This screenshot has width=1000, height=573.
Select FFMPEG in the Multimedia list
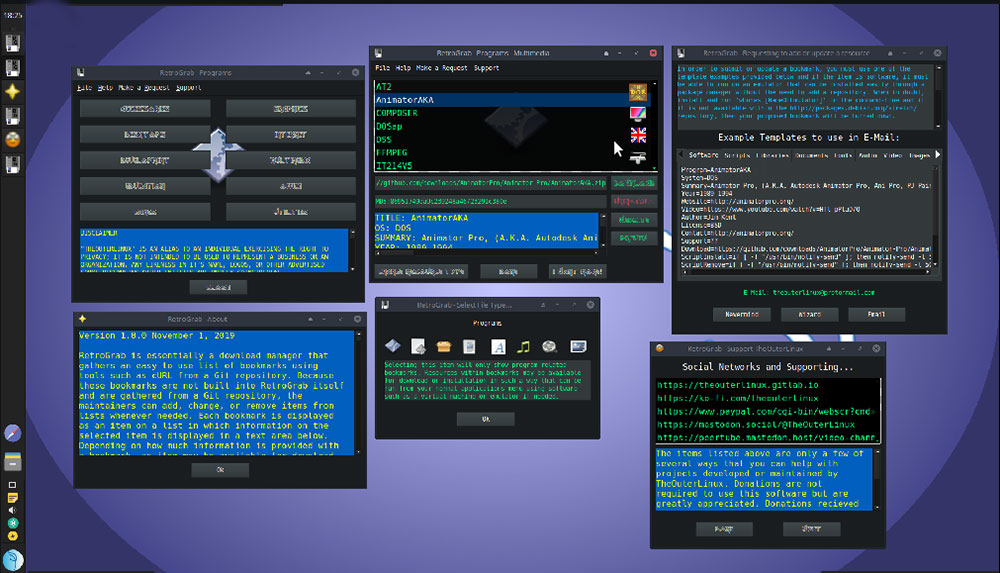click(x=501, y=153)
